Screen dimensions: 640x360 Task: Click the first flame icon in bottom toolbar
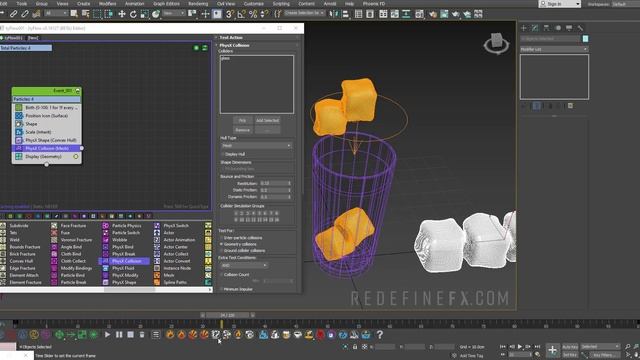pos(170,335)
